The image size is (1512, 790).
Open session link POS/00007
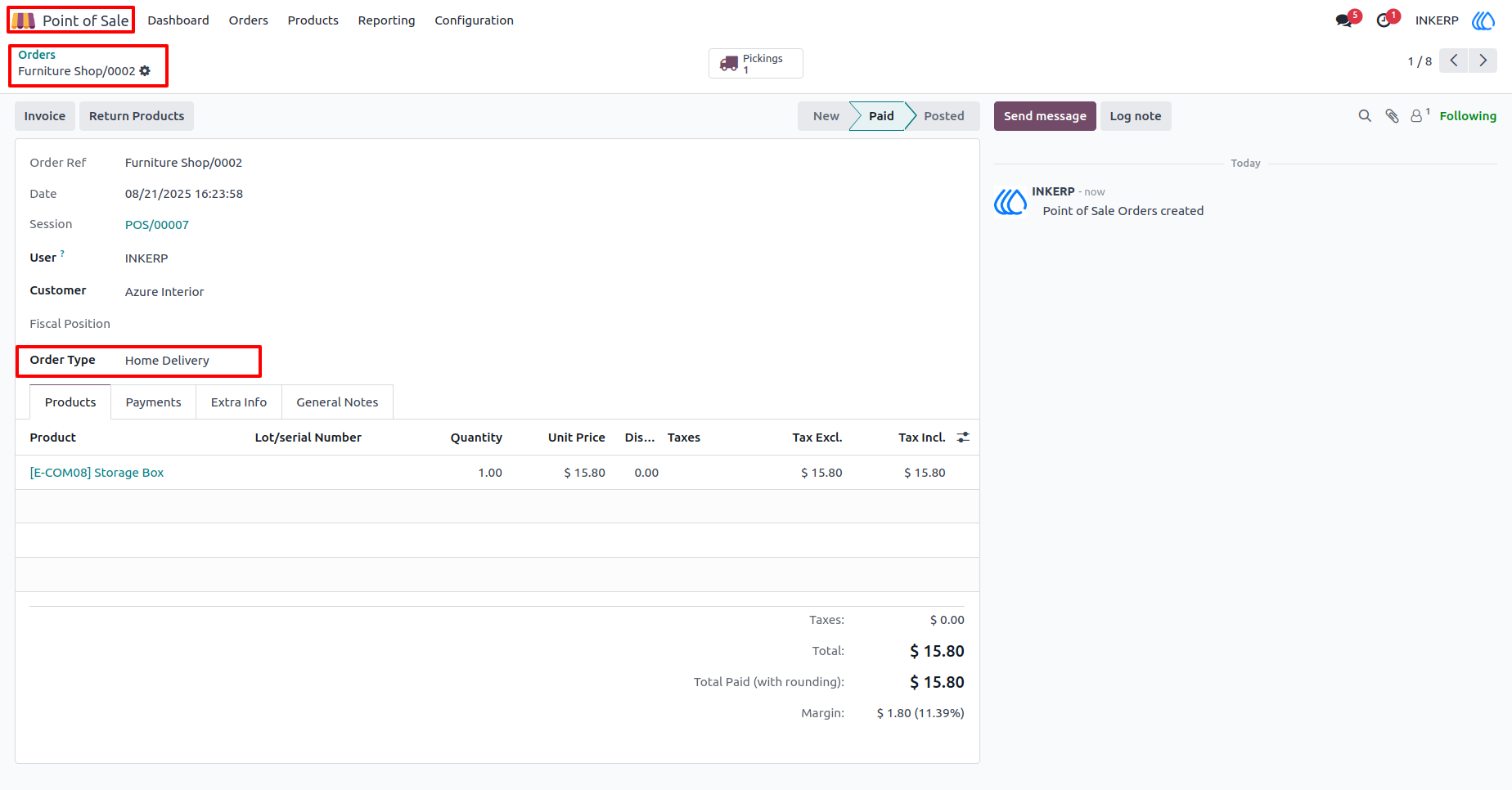(x=157, y=225)
